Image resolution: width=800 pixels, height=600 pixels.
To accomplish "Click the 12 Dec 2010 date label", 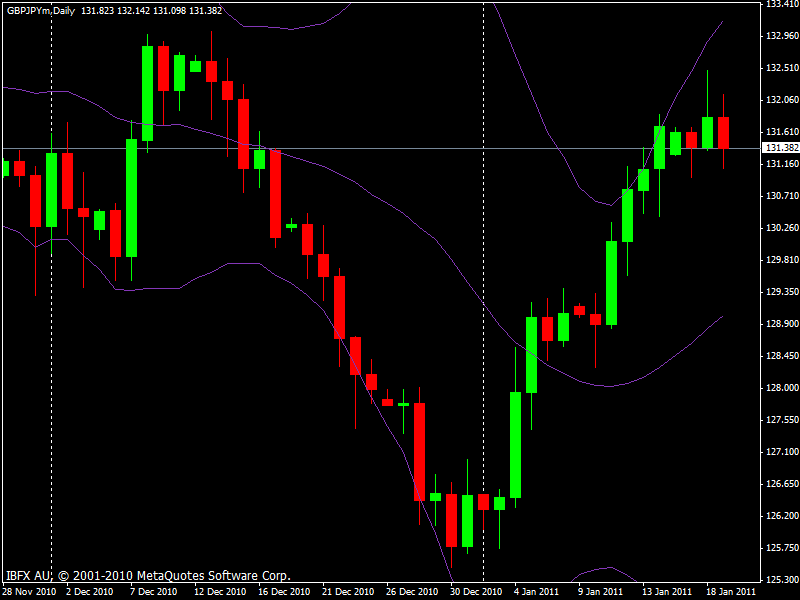I will pos(220,592).
